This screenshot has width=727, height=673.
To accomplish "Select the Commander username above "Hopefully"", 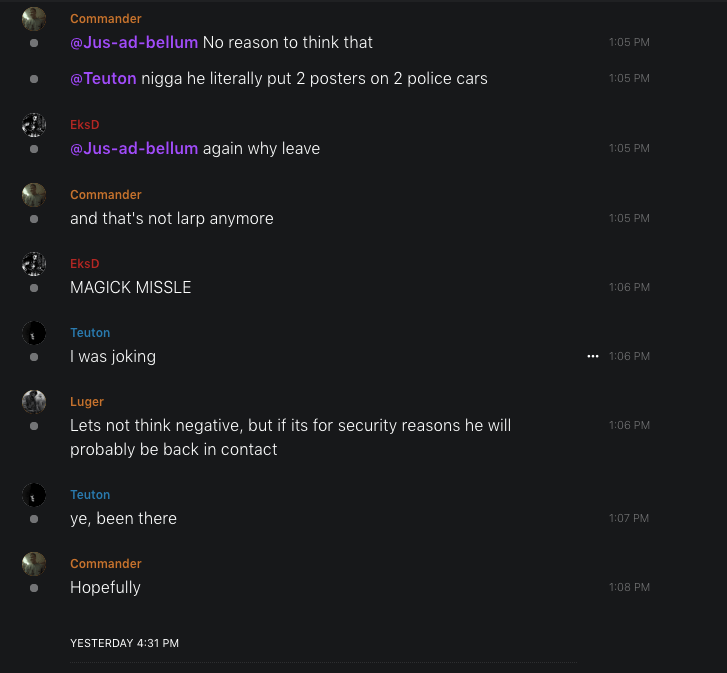I will (x=106, y=564).
